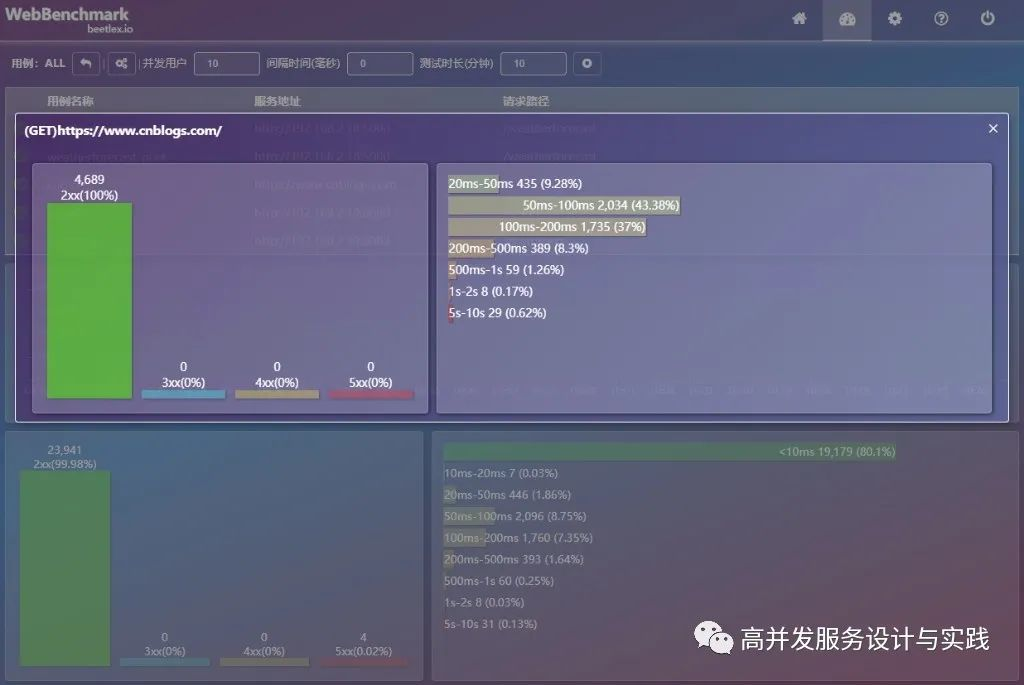
Task: Click the gears button next to the back arrow
Action: tap(121, 63)
